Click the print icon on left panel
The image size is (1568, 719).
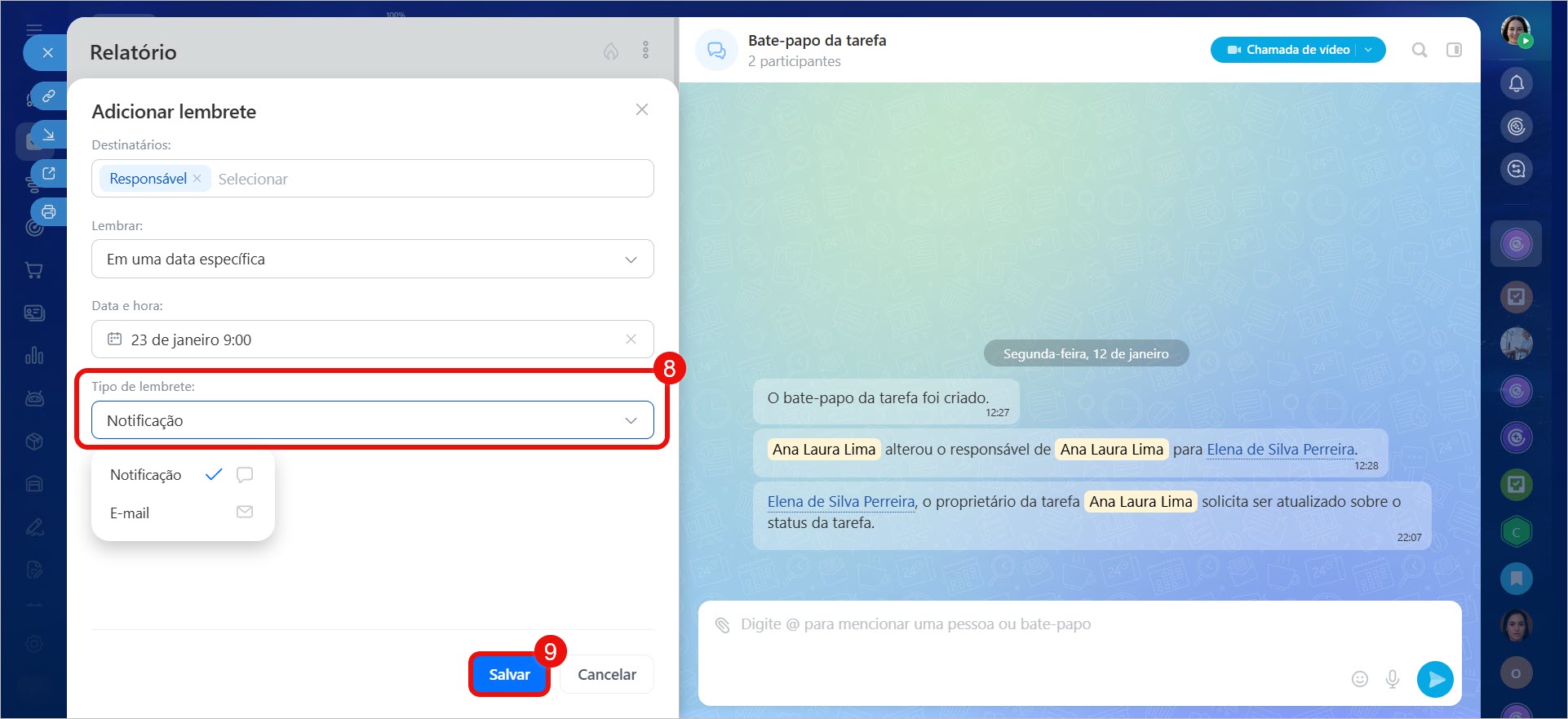pyautogui.click(x=49, y=212)
